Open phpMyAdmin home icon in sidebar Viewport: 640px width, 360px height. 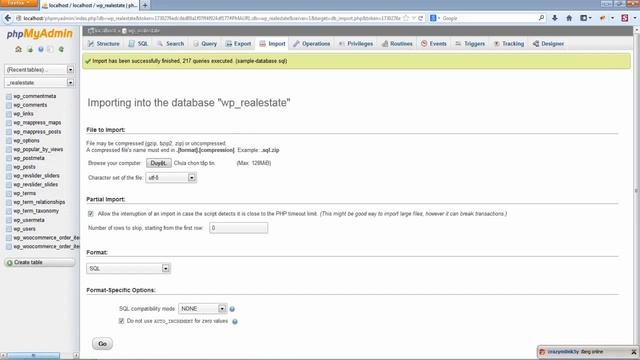(18, 49)
